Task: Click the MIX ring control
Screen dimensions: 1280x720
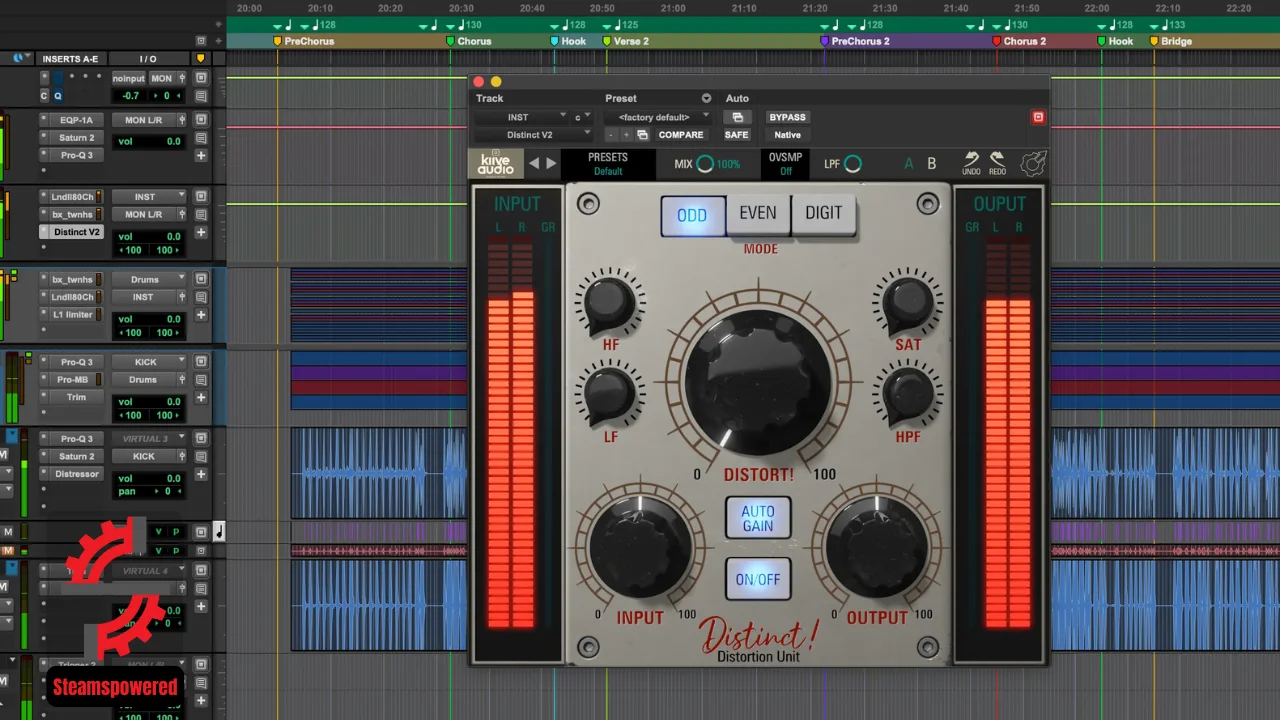Action: 705,164
